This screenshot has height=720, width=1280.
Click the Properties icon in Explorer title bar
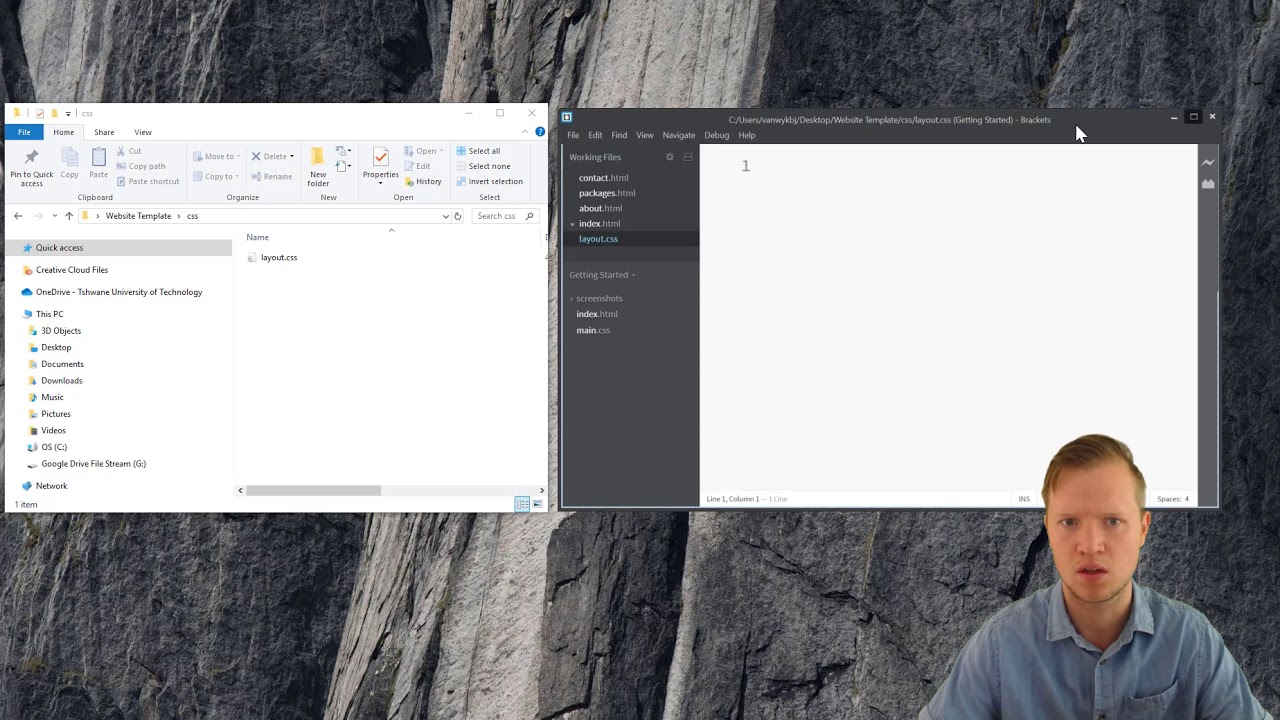tap(39, 113)
